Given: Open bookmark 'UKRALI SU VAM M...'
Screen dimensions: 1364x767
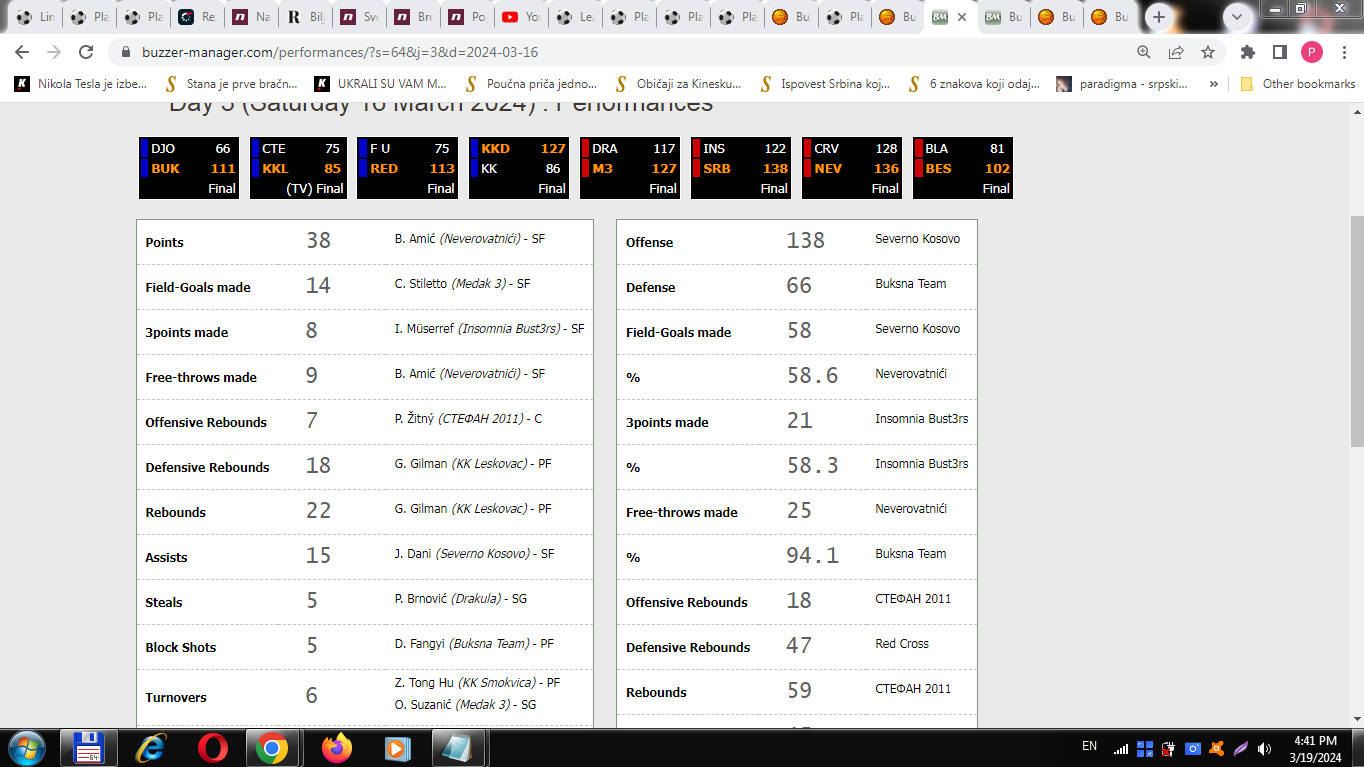Looking at the screenshot, I should coord(381,84).
